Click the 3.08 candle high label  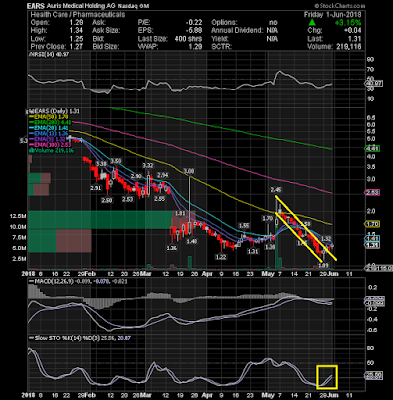pyautogui.click(x=189, y=171)
